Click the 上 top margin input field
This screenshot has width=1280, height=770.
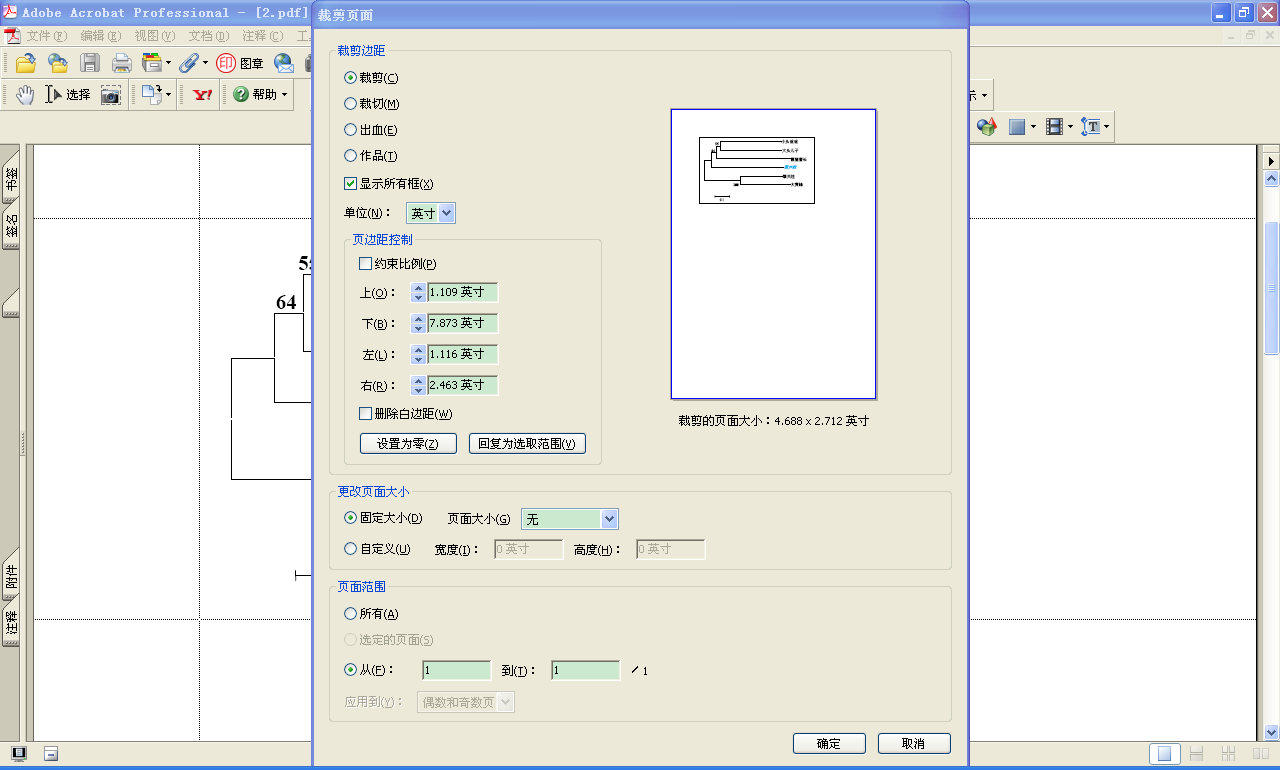tap(462, 292)
